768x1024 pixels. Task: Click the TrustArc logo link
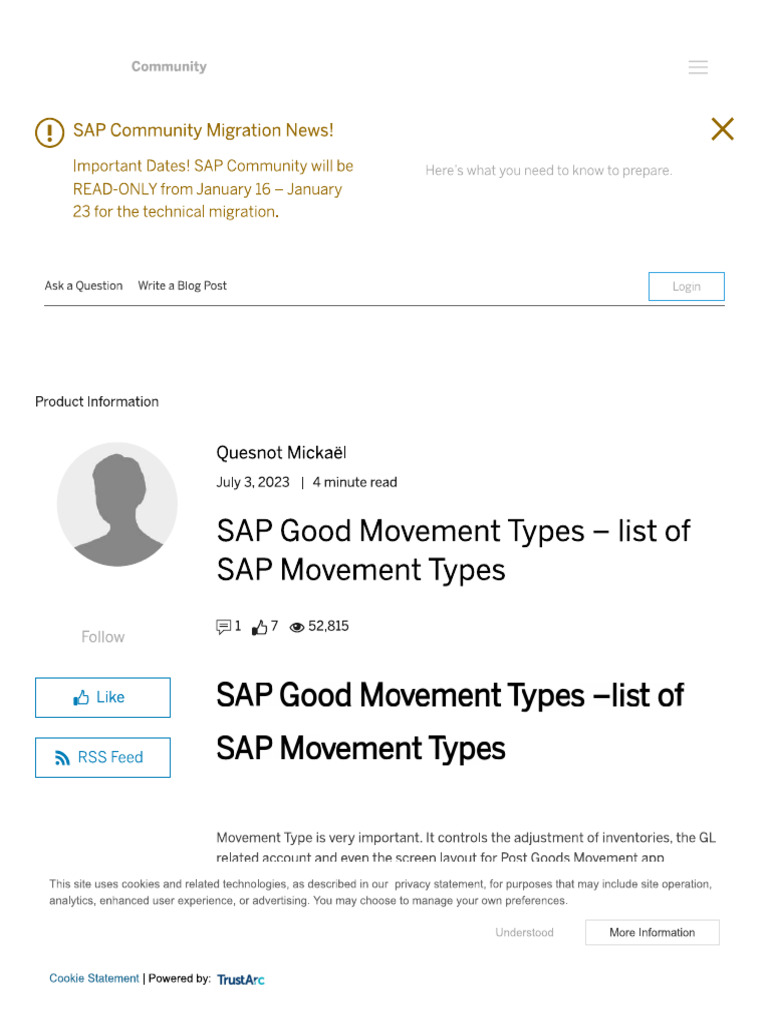[240, 979]
